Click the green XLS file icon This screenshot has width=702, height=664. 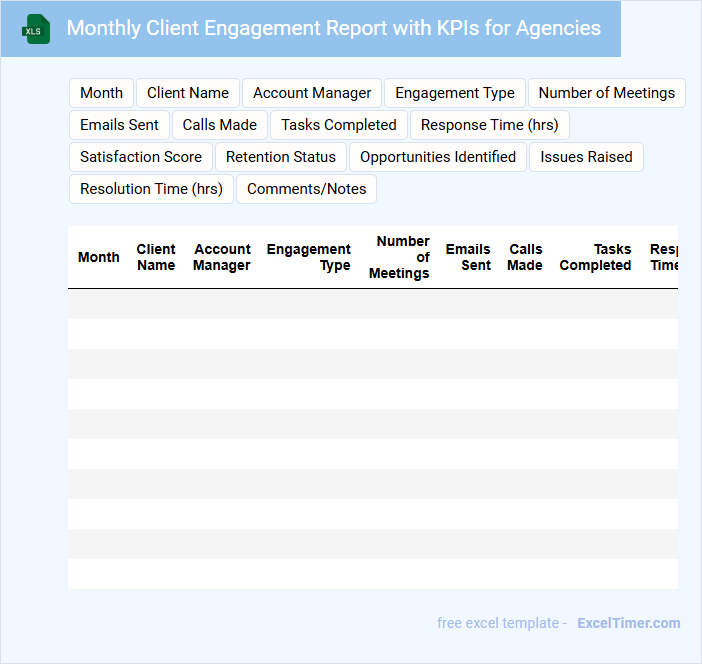[35, 29]
